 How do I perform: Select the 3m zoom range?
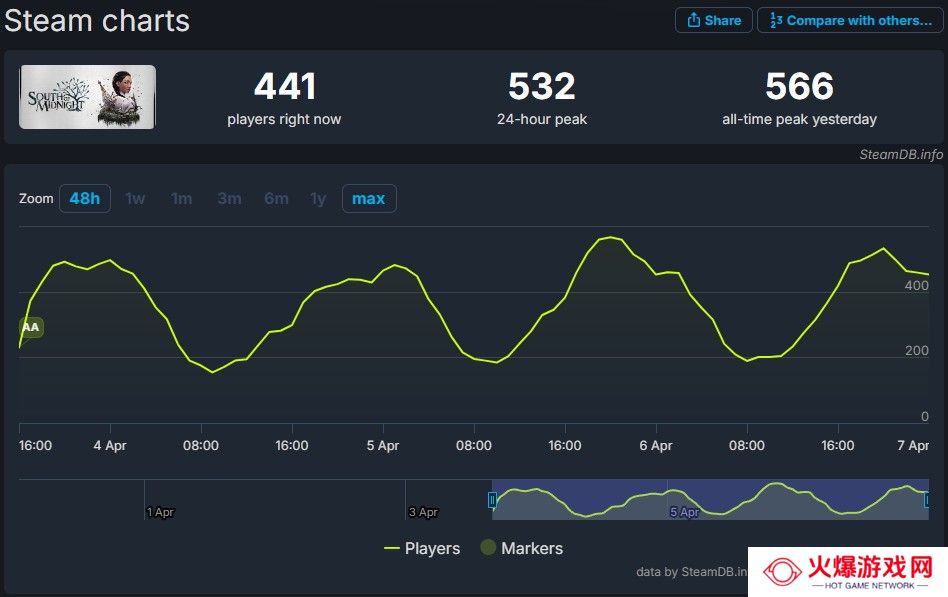coord(229,198)
